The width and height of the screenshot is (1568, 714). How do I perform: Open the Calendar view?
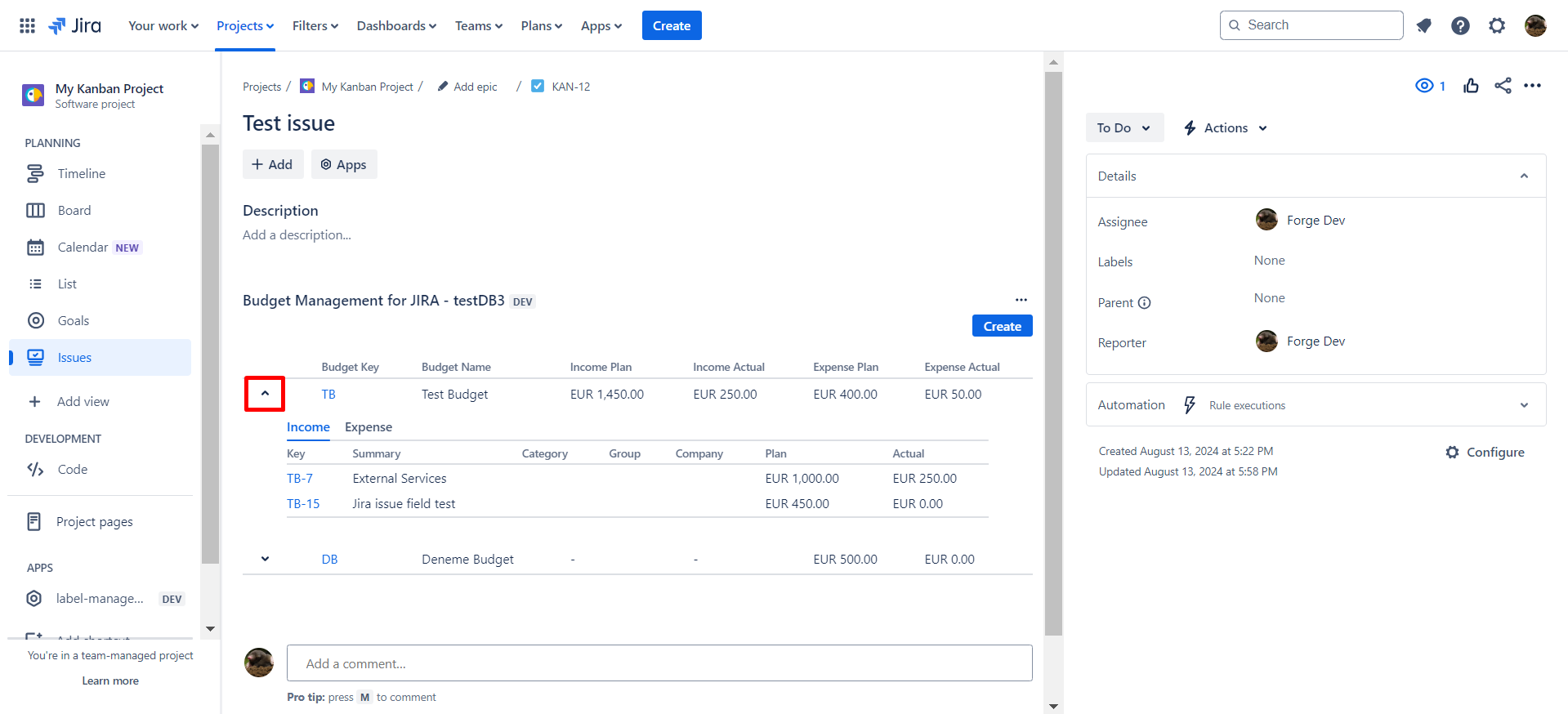(x=100, y=247)
